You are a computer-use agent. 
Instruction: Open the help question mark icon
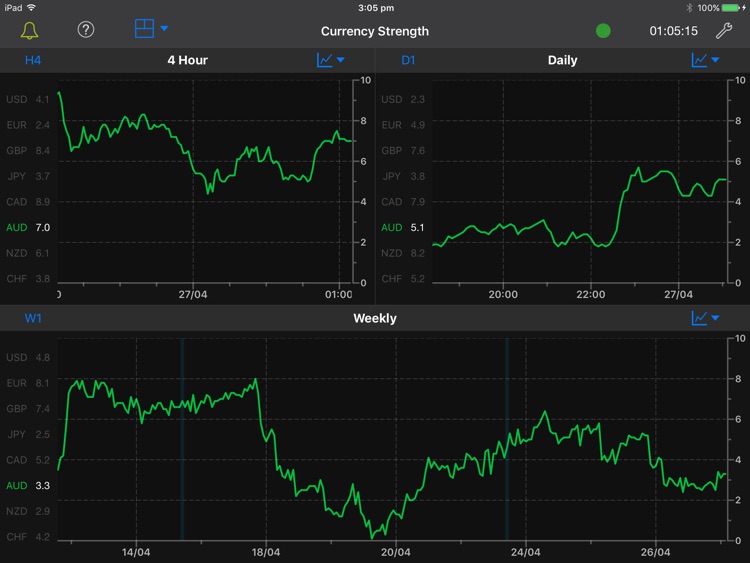(86, 30)
